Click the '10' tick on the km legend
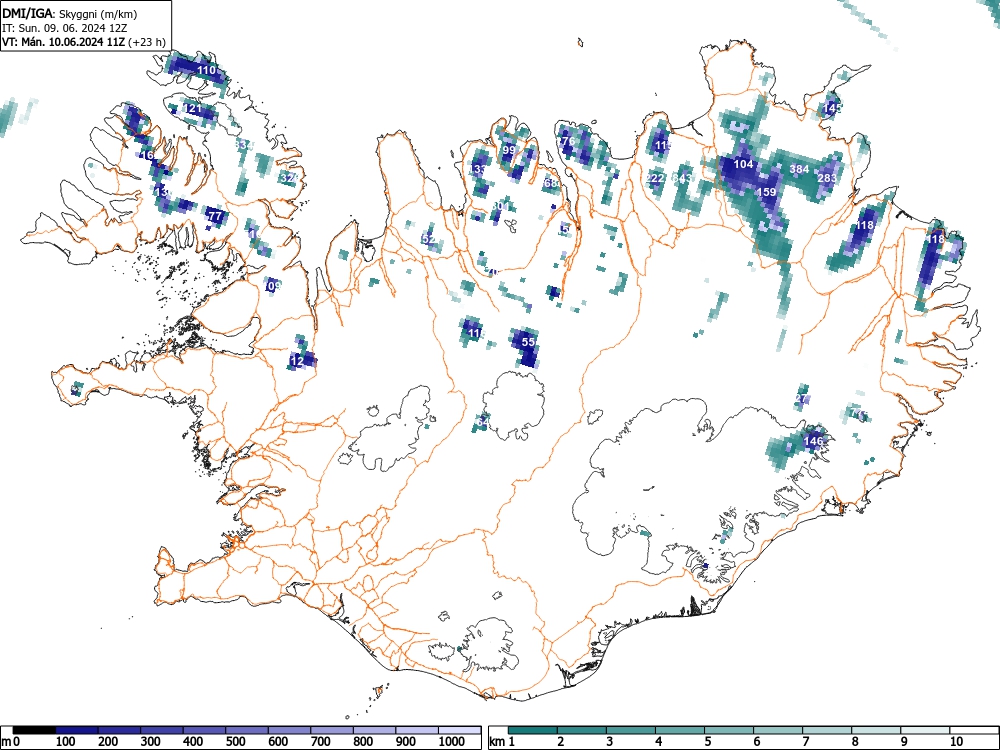This screenshot has height=750, width=1000. pos(956,742)
